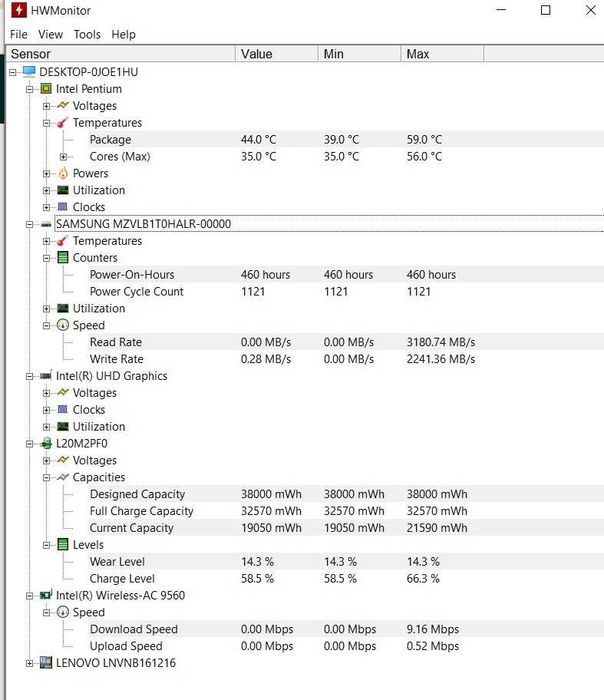Screen dimensions: 604x700
Task: Open the File menu
Action: [x=18, y=34]
